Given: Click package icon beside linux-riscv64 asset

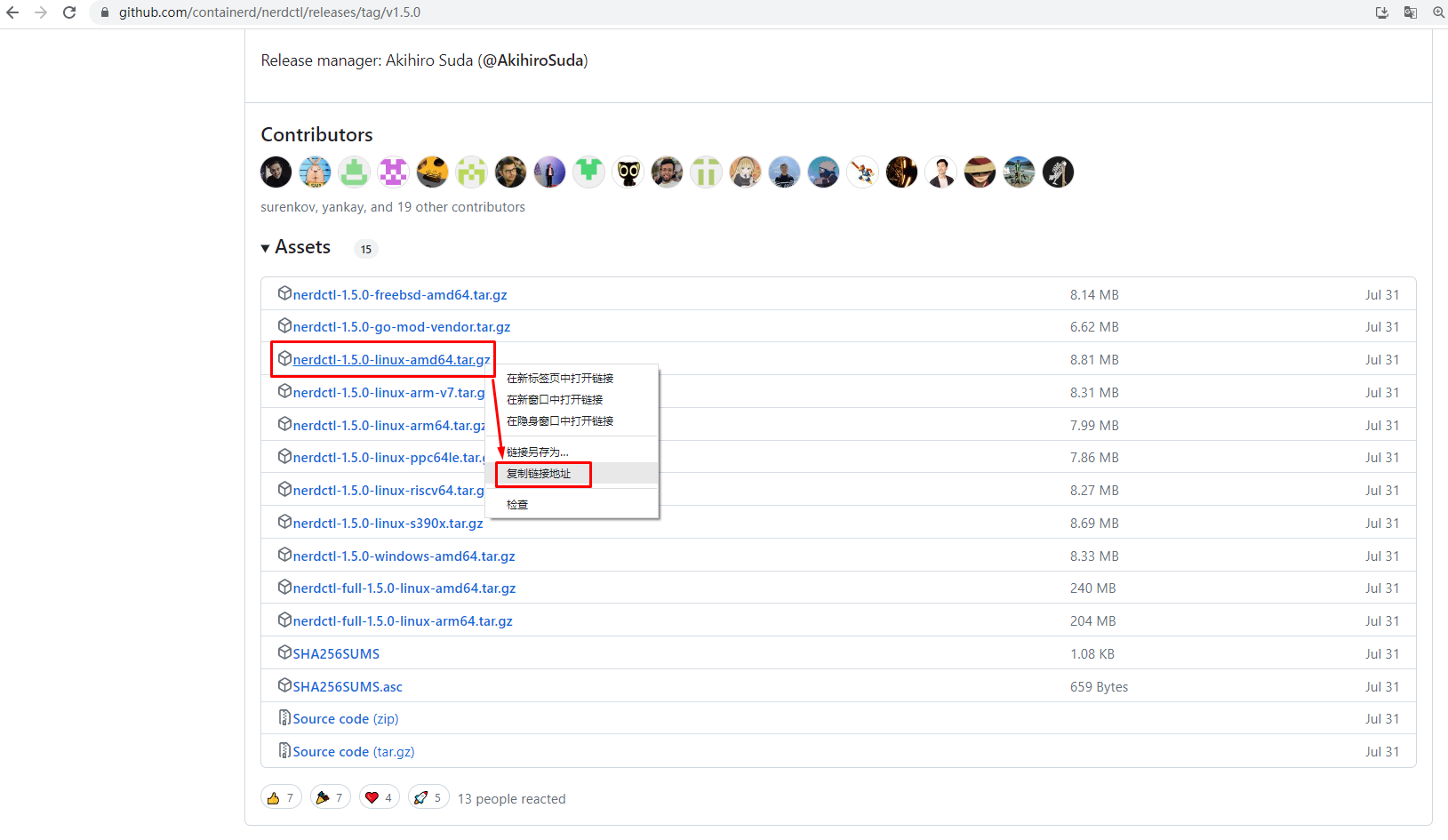Looking at the screenshot, I should (284, 489).
